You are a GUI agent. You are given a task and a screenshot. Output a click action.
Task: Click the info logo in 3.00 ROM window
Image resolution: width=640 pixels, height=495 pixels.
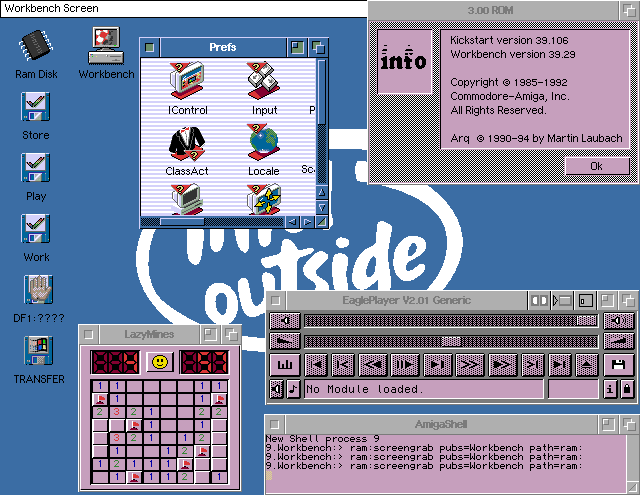click(404, 62)
